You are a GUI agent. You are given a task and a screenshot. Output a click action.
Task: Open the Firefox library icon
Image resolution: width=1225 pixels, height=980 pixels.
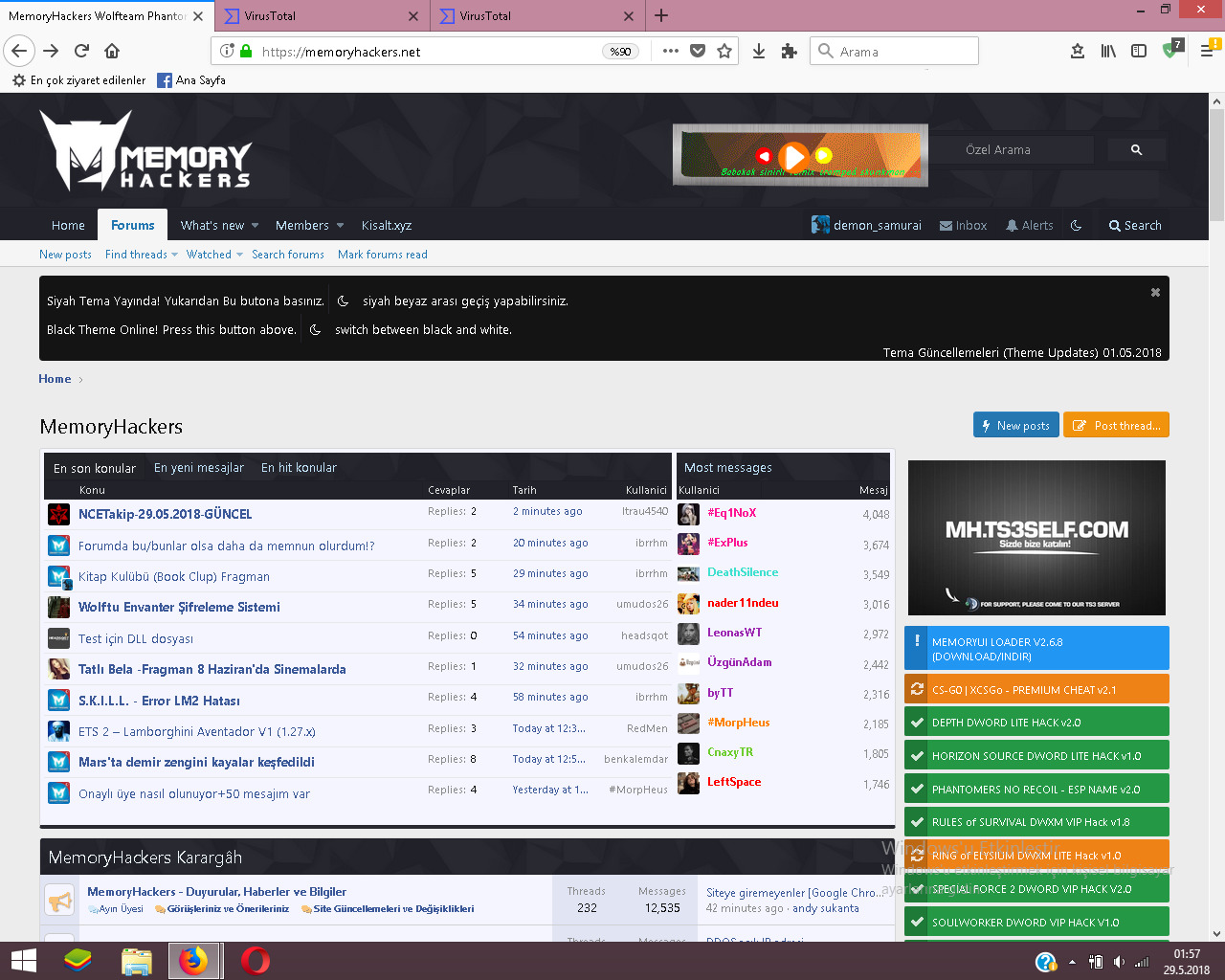click(x=1108, y=52)
